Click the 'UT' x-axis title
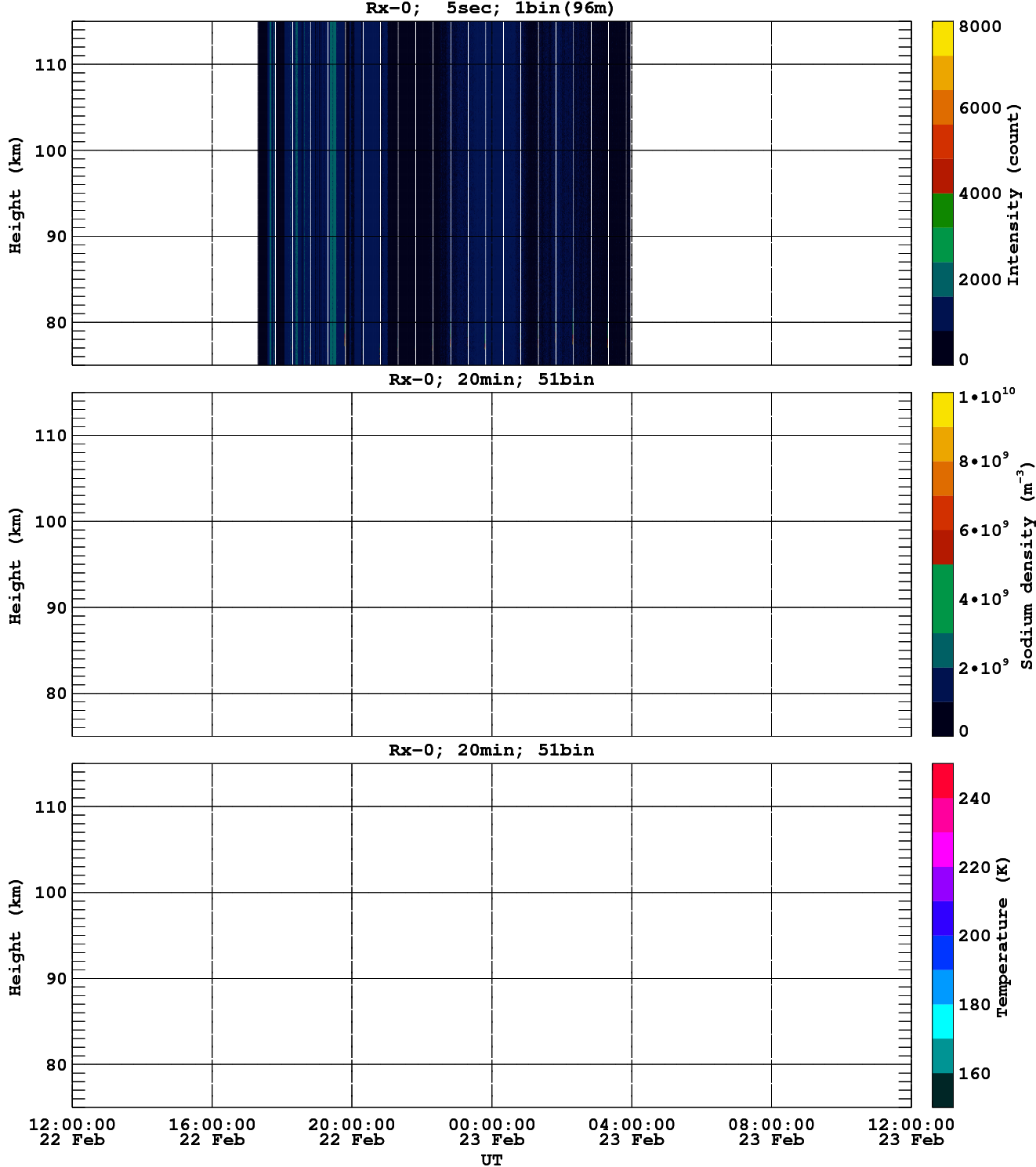The width and height of the screenshot is (1036, 1167). tap(491, 1160)
